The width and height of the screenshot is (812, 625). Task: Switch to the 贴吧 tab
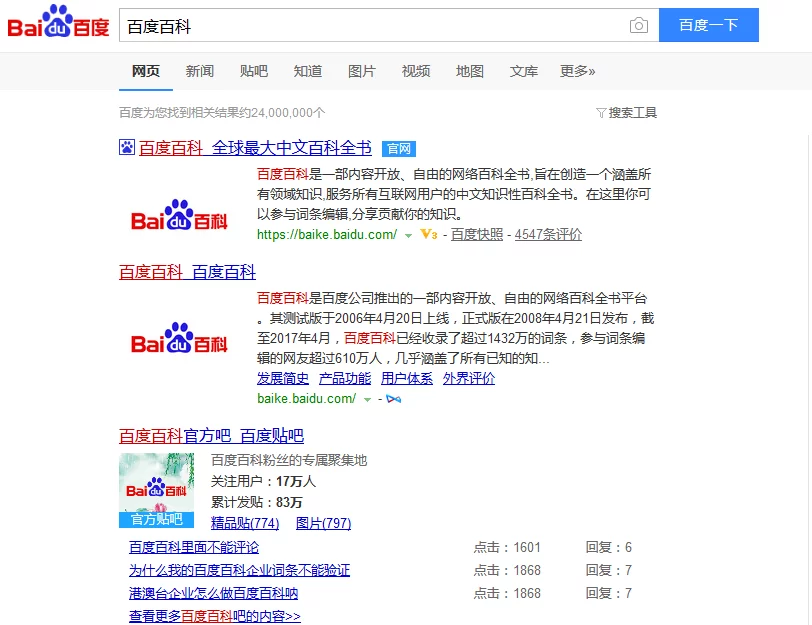(254, 71)
